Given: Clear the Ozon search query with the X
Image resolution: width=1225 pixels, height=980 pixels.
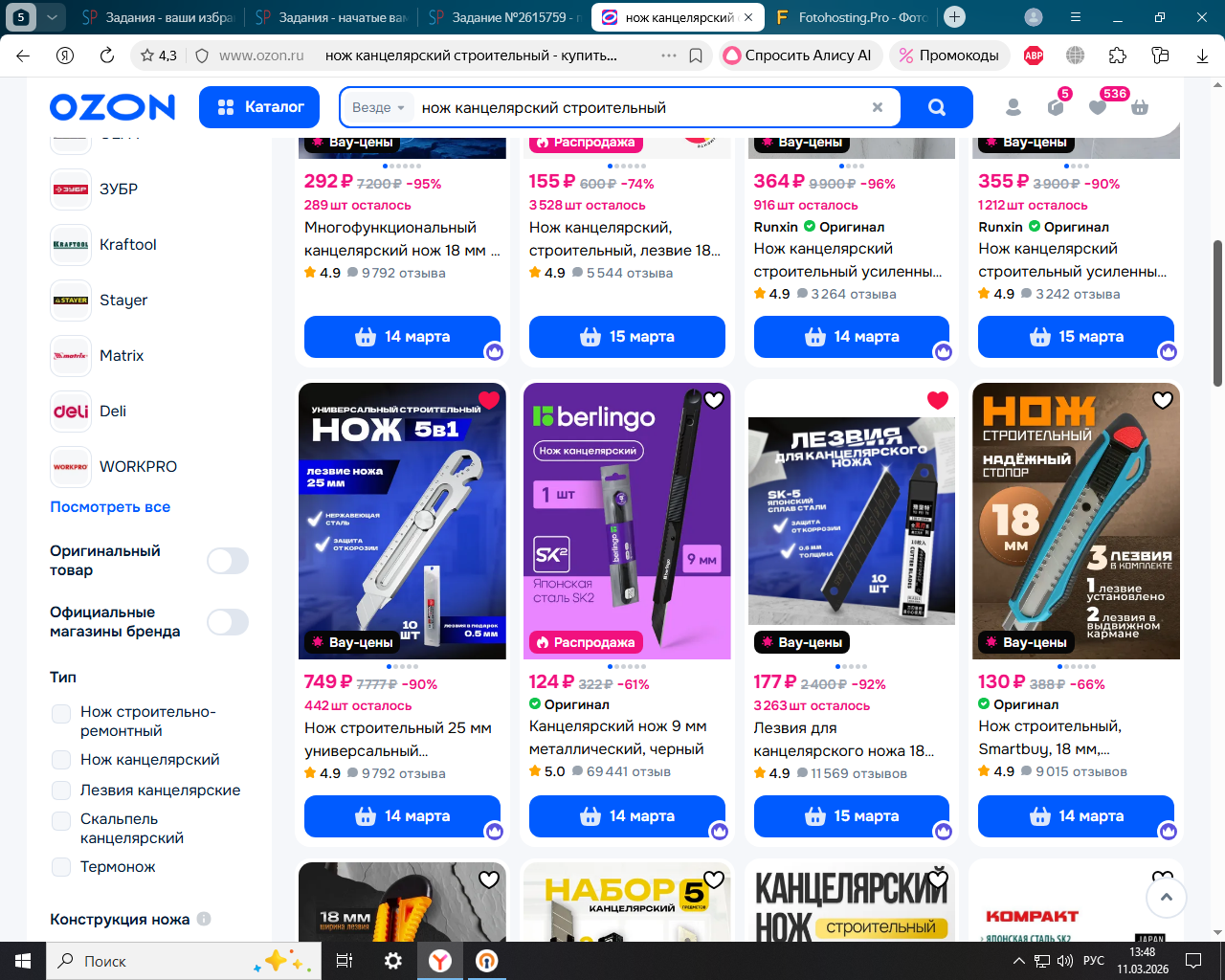Looking at the screenshot, I should pos(877,107).
